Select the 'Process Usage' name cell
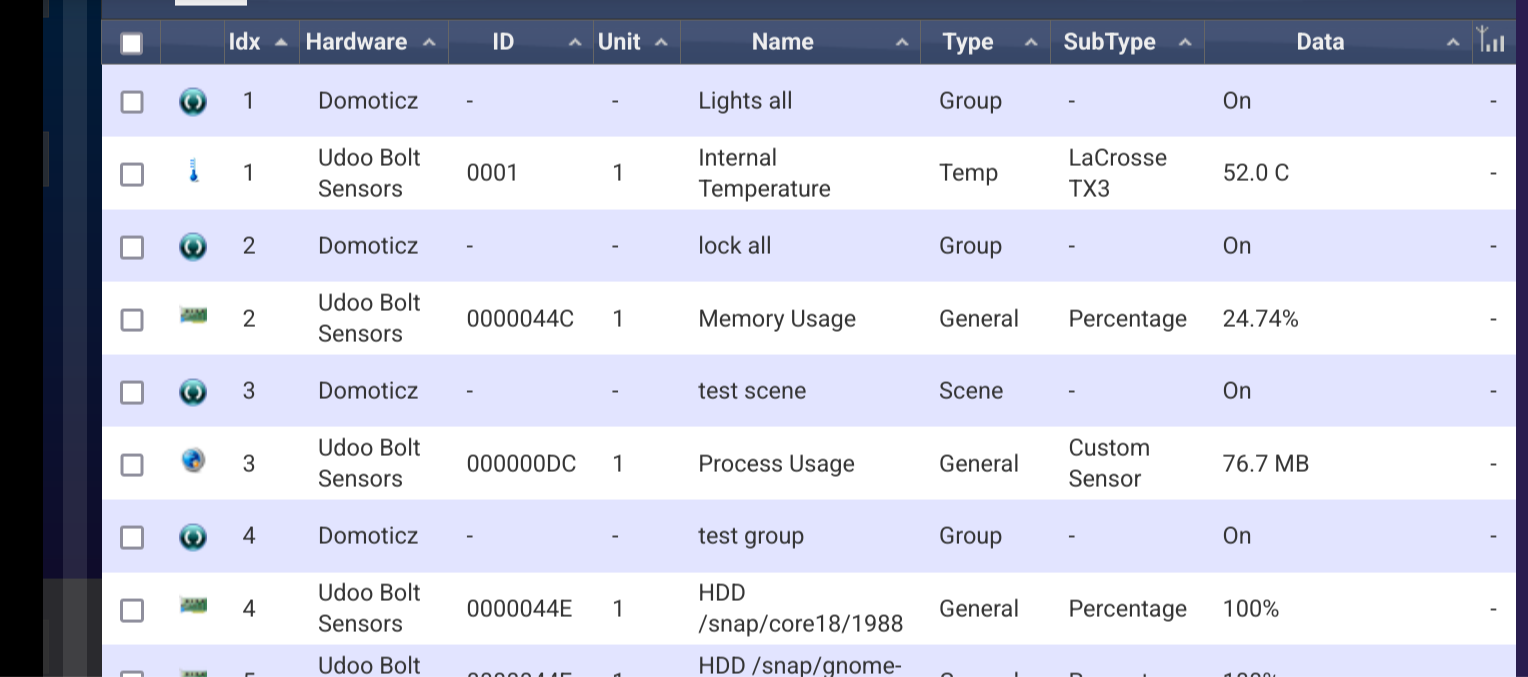 point(777,464)
